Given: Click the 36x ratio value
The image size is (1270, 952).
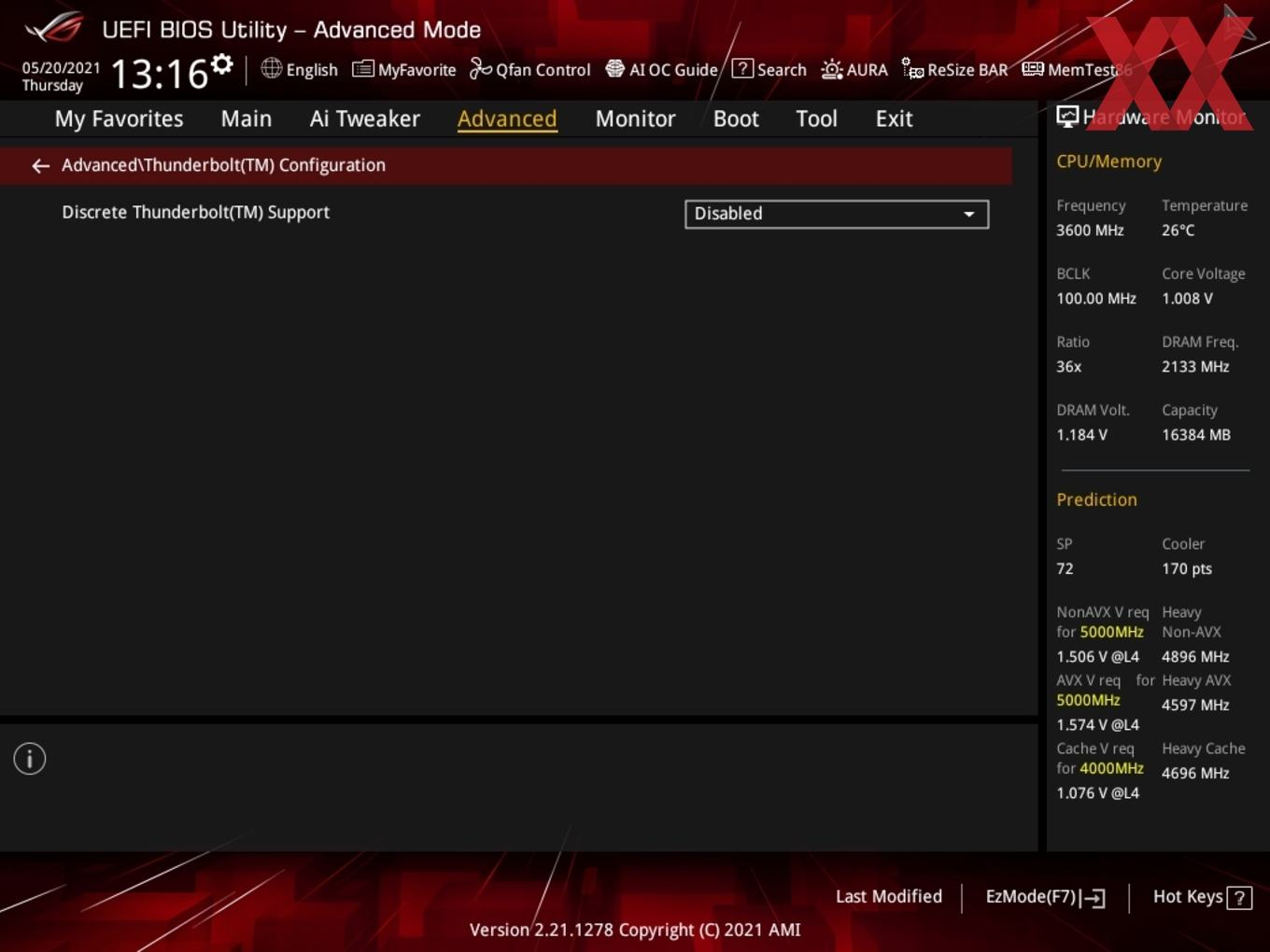Looking at the screenshot, I should [1068, 367].
